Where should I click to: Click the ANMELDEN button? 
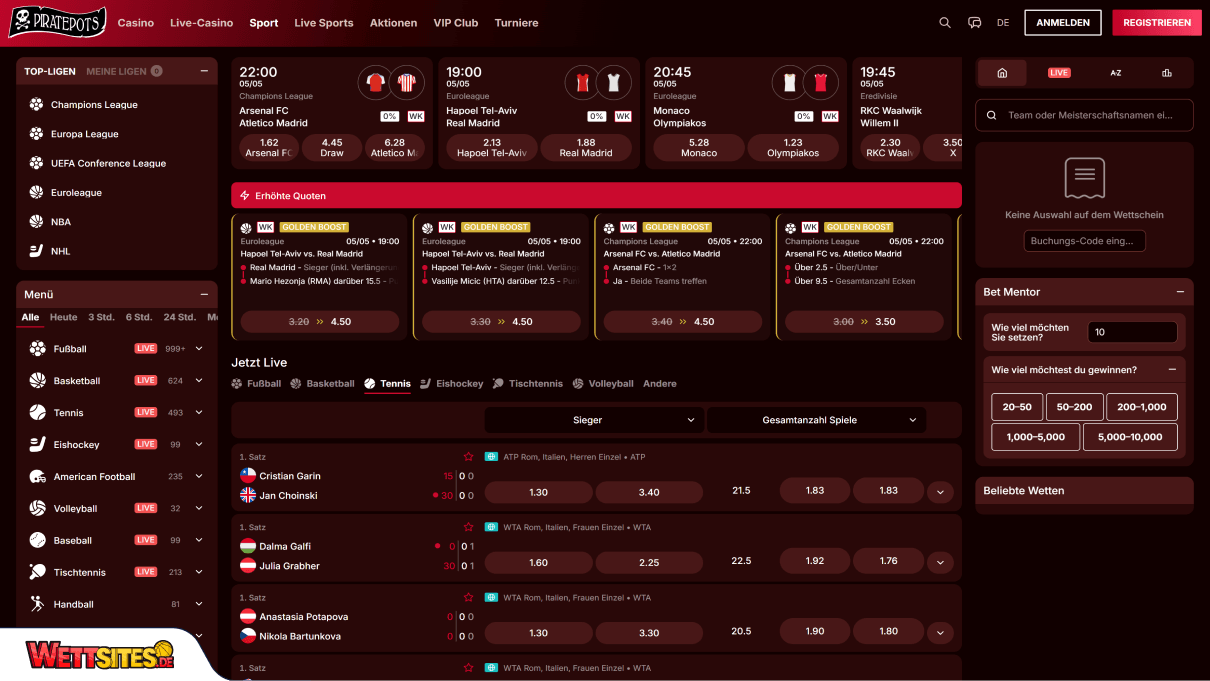click(x=1063, y=22)
